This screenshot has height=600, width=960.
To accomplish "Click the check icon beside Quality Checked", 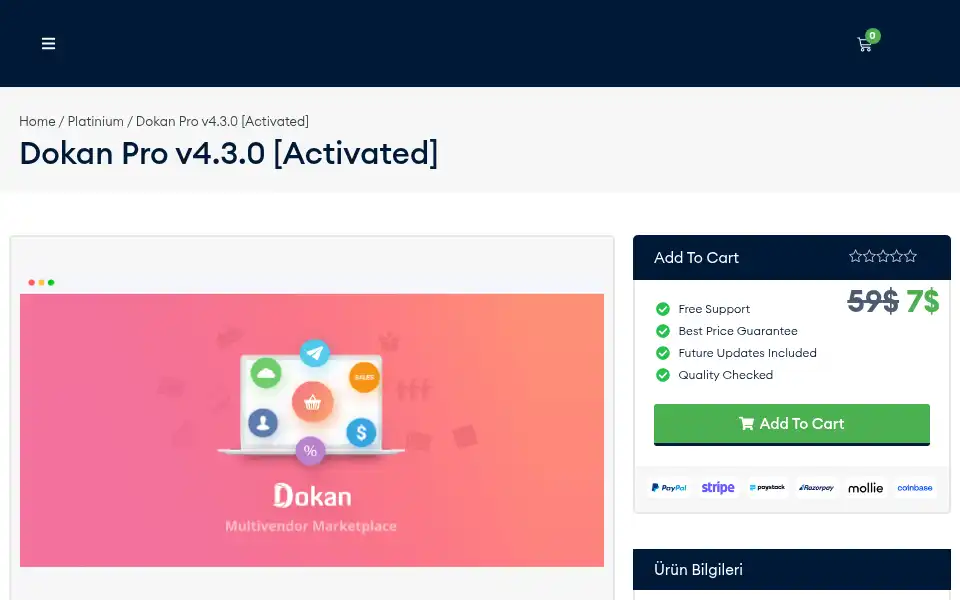I will [662, 375].
